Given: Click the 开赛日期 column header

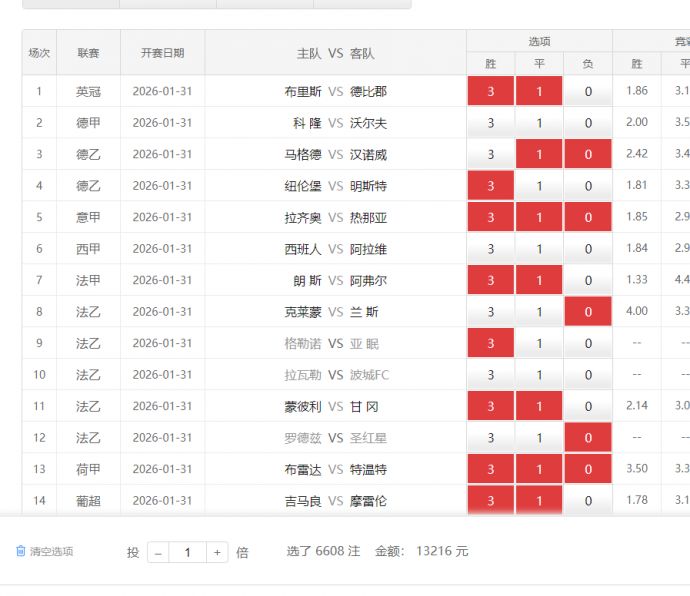Looking at the screenshot, I should click(x=162, y=53).
